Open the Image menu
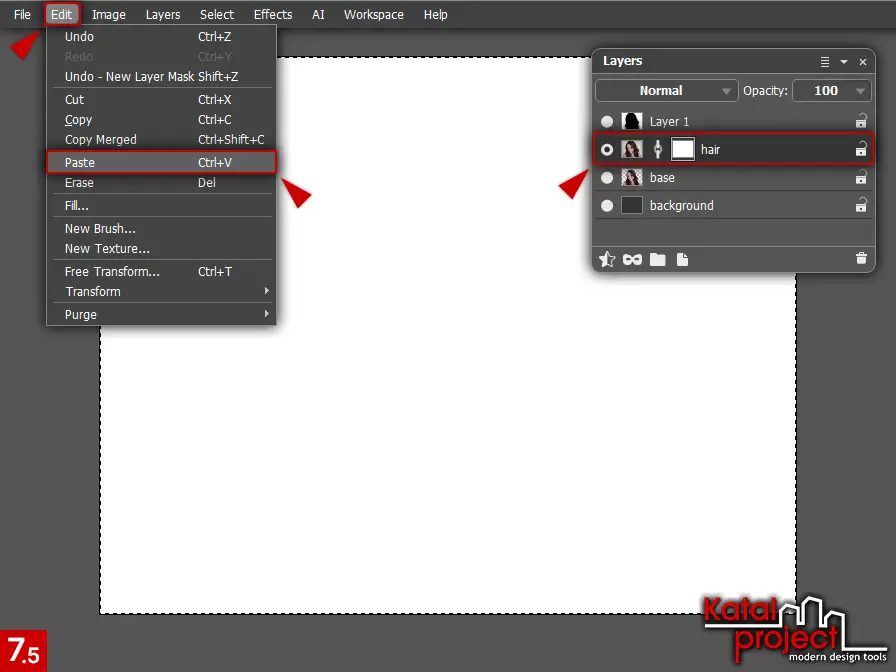 (x=108, y=14)
